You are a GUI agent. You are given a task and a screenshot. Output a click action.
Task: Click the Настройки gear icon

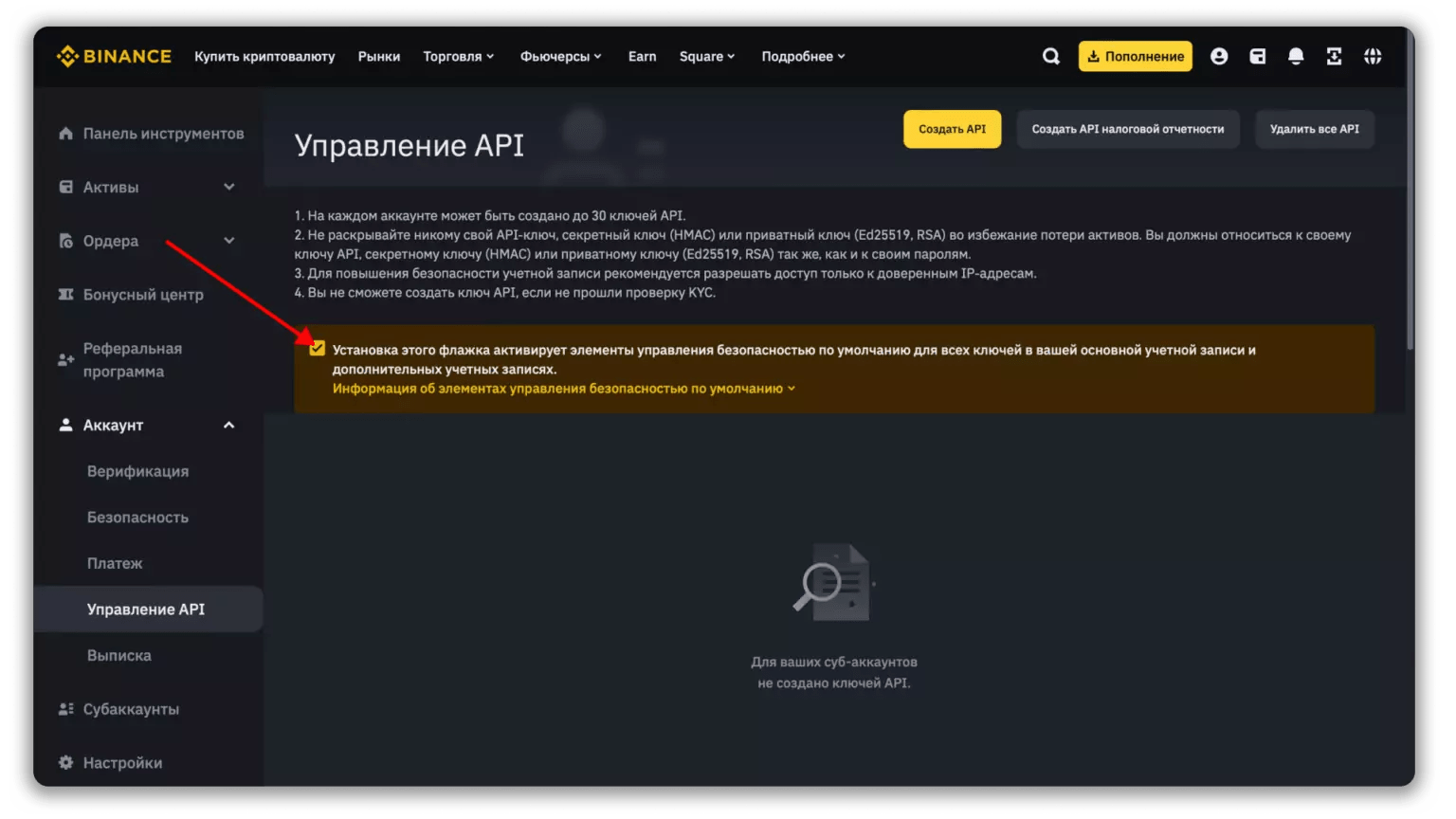point(65,763)
